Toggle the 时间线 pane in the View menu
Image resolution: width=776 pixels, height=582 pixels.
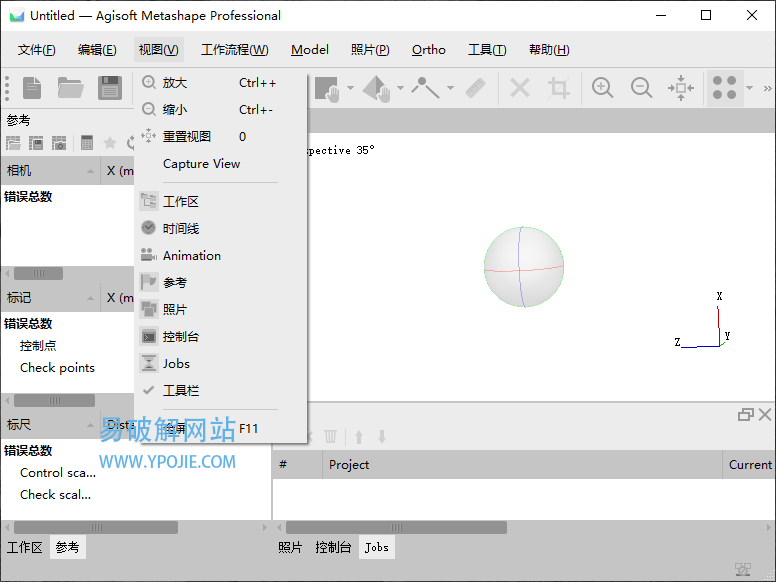[x=220, y=228]
